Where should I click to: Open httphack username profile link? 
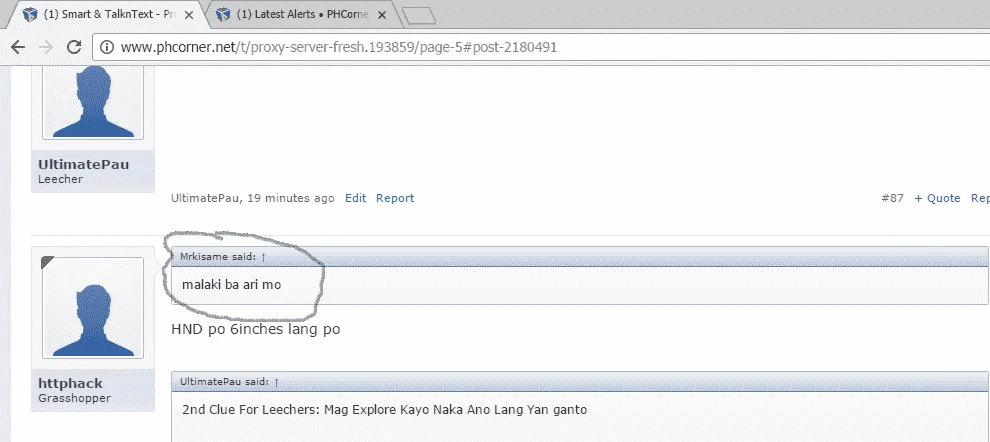pos(70,384)
